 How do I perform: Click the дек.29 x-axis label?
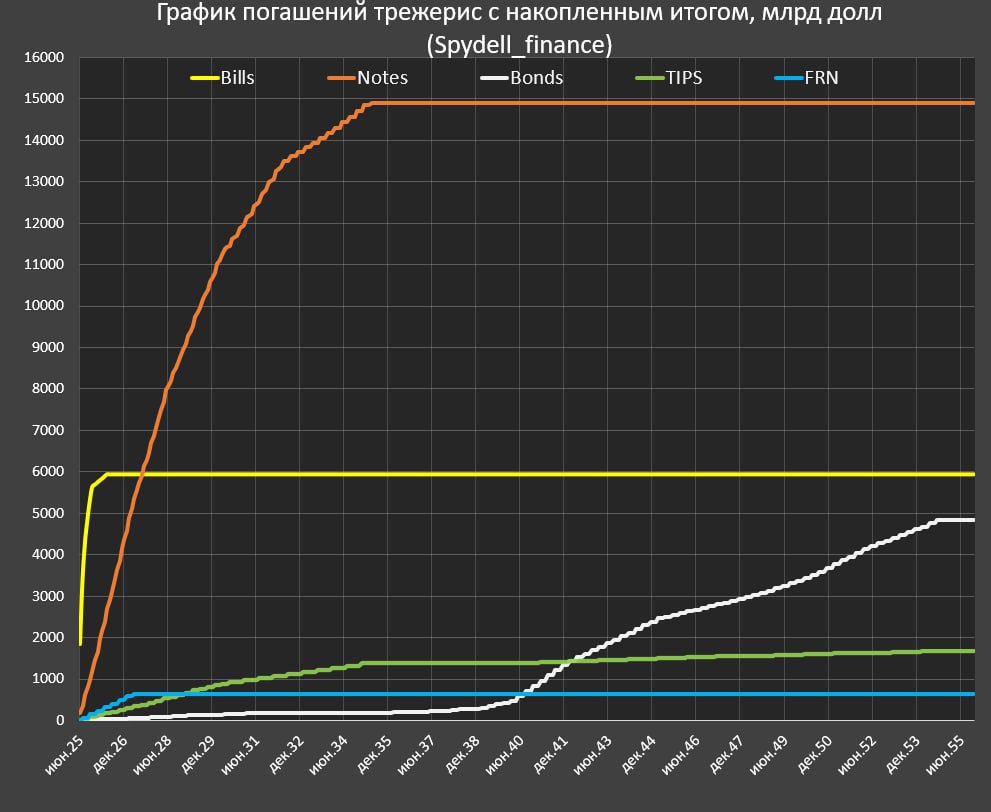click(197, 754)
